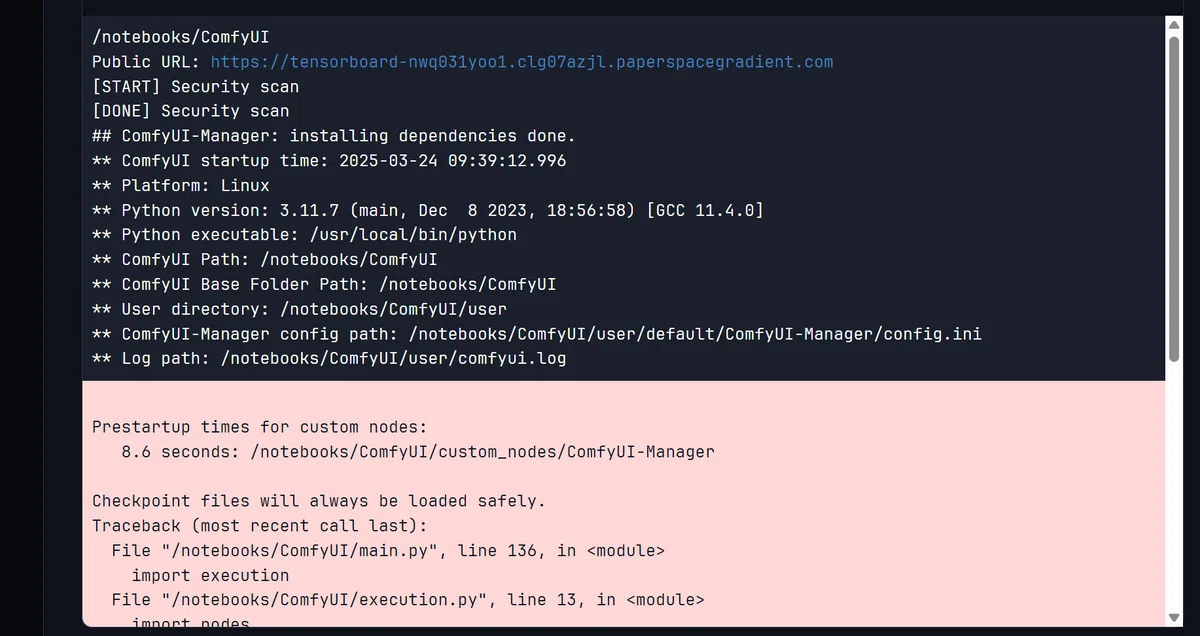1200x636 pixels.
Task: Click the /notebooks/ComfyUI path line at the top
Action: tap(167, 37)
